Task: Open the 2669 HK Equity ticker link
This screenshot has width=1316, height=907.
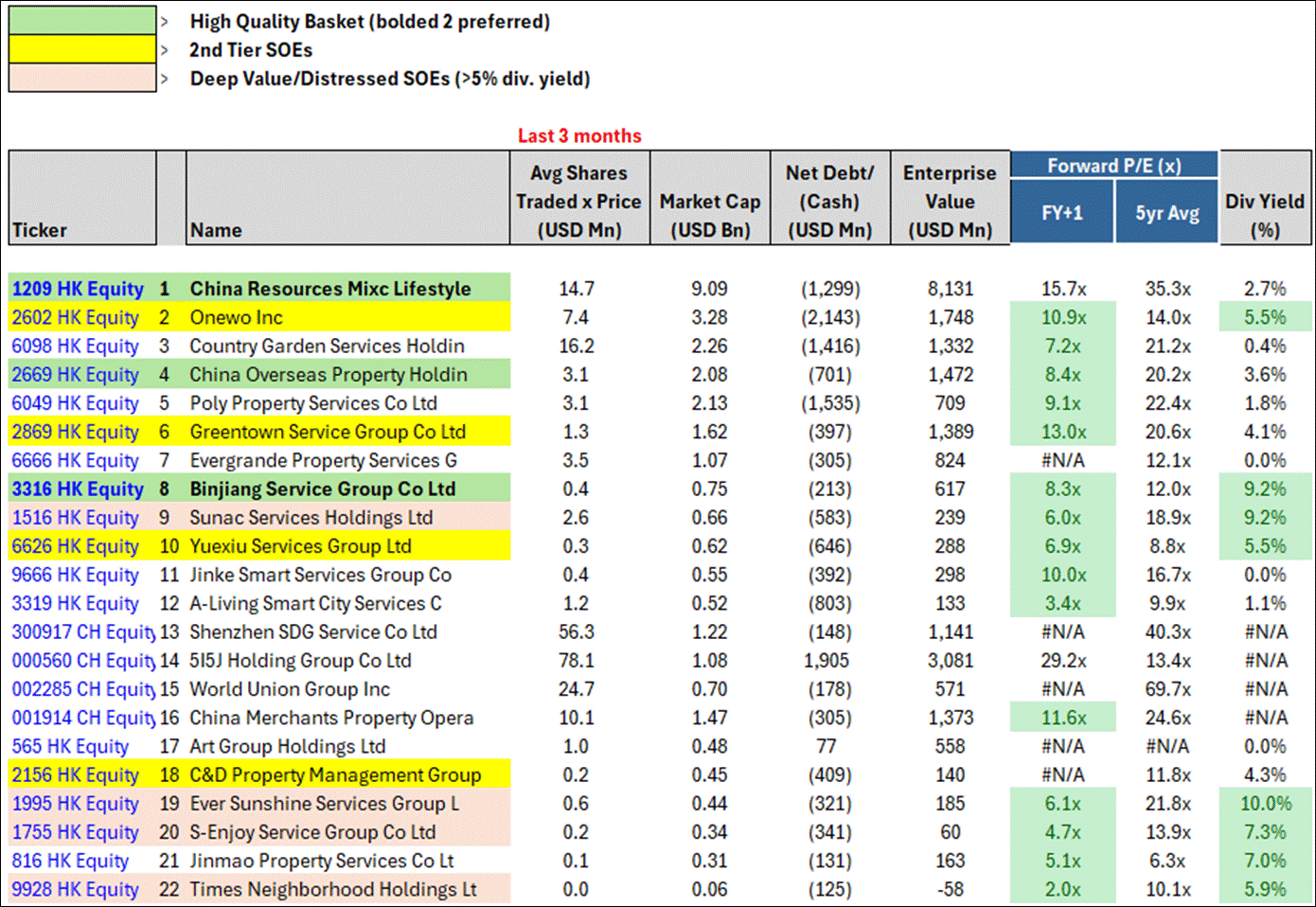Action: 76,374
